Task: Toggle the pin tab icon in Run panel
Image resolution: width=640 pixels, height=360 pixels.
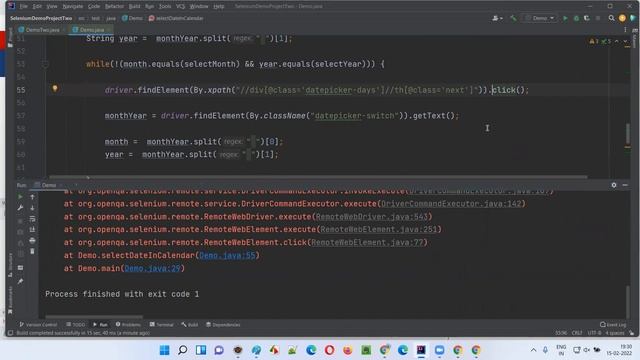Action: point(20,281)
